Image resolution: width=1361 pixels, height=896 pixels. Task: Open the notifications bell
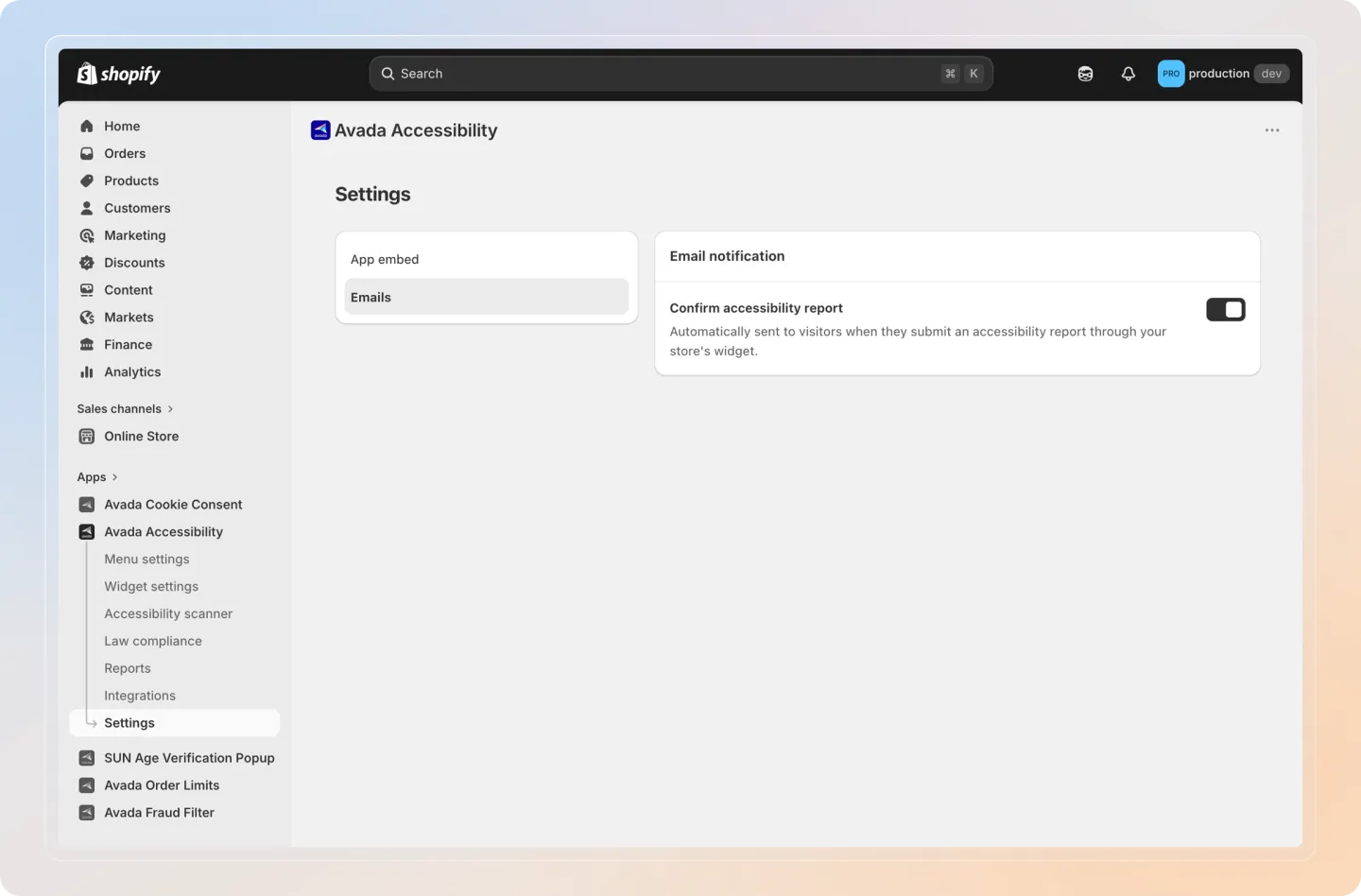pos(1128,74)
